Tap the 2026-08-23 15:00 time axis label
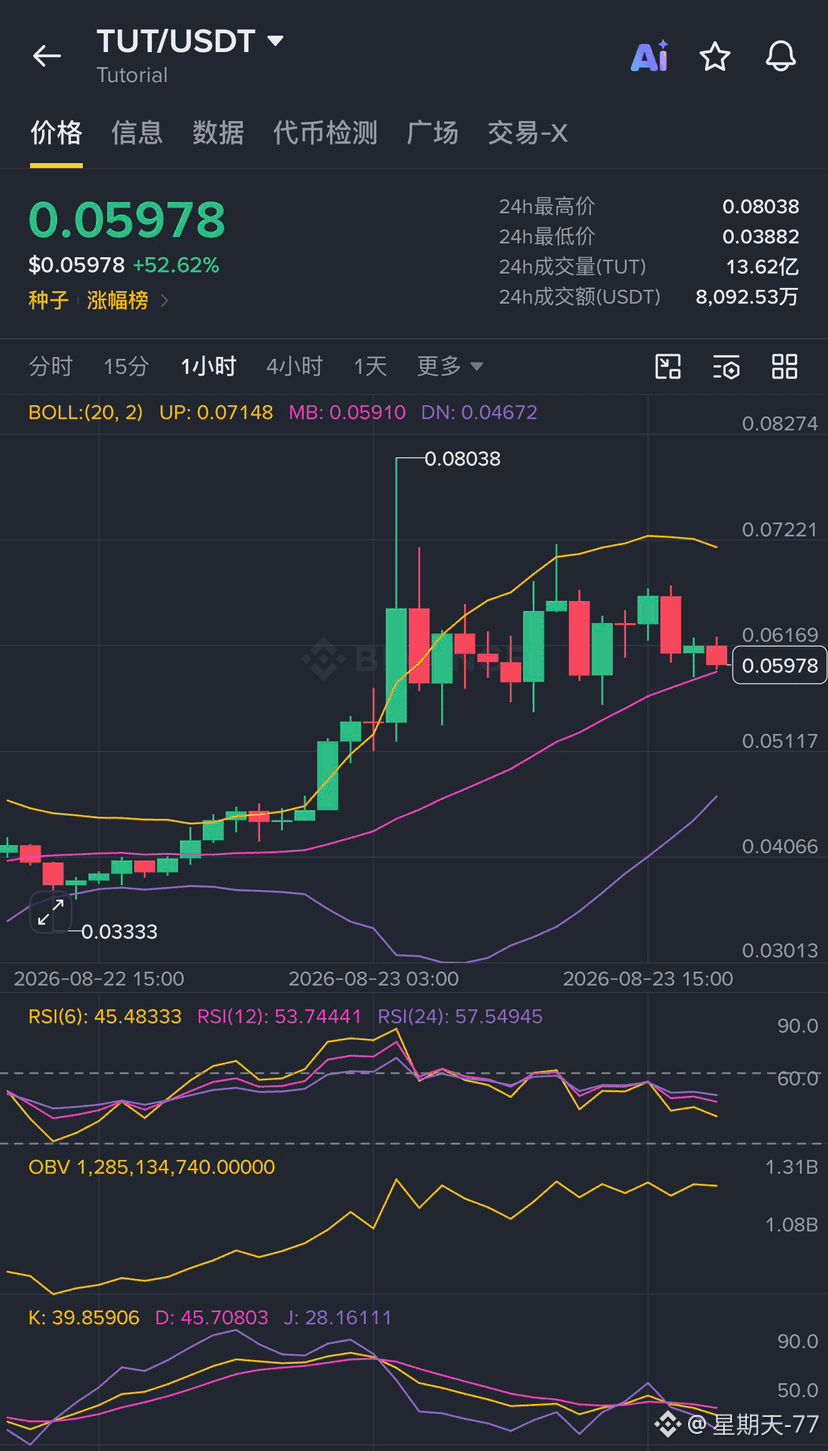 click(648, 978)
